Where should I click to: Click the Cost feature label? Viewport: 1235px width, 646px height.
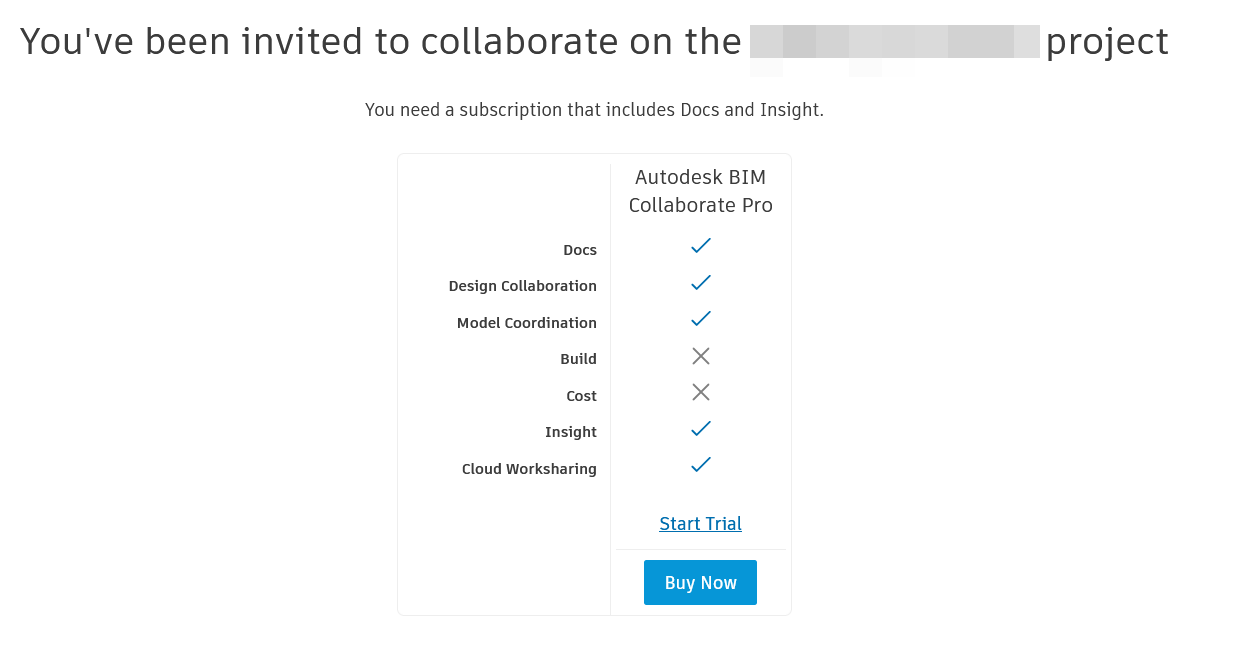[581, 396]
